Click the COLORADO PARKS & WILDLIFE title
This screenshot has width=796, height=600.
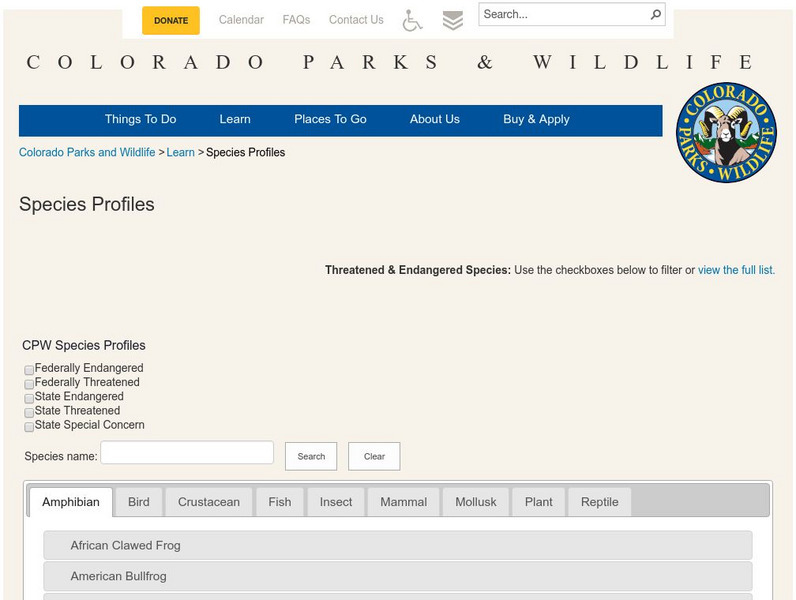pos(390,62)
